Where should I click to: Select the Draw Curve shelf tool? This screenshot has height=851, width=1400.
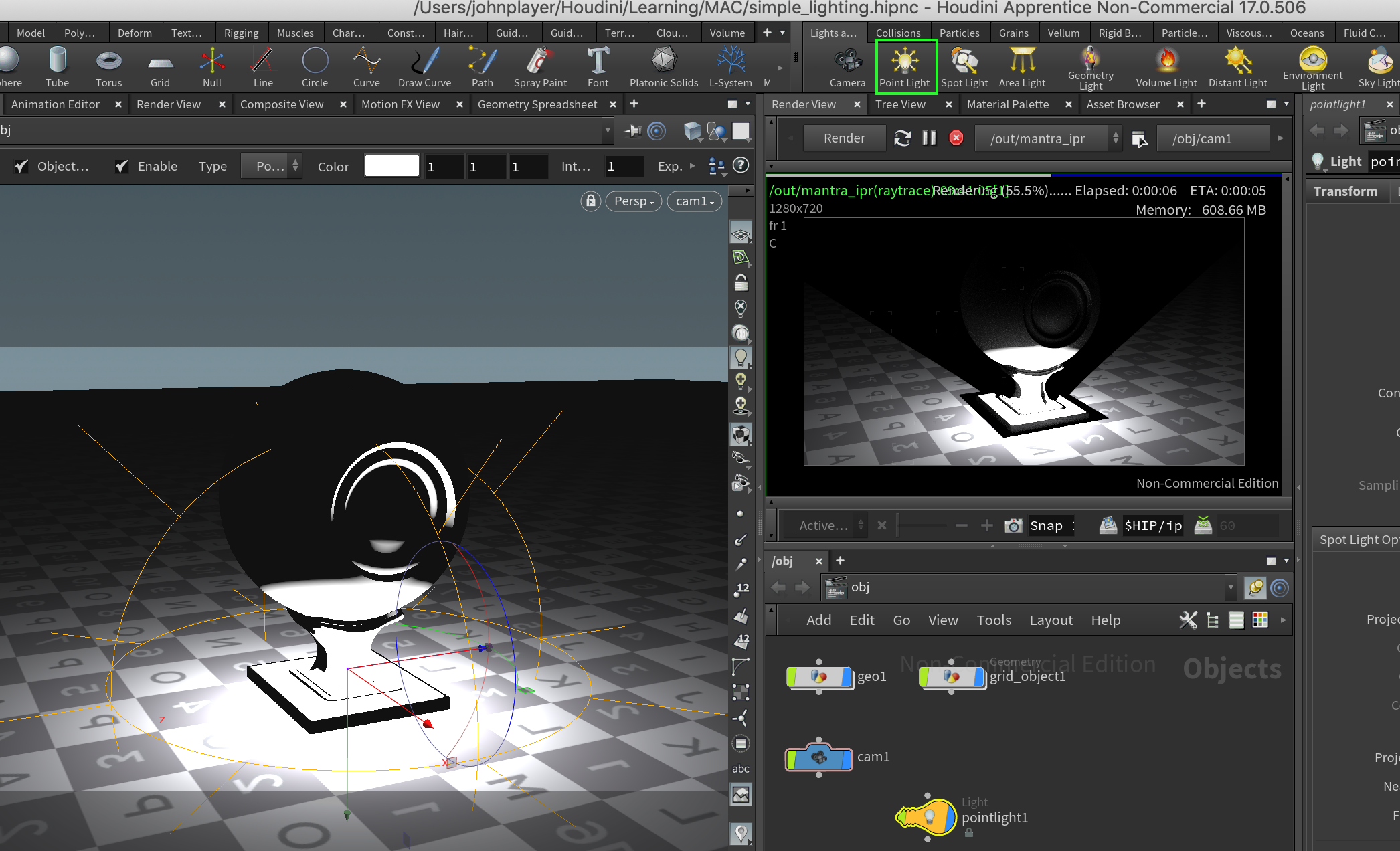coord(424,66)
